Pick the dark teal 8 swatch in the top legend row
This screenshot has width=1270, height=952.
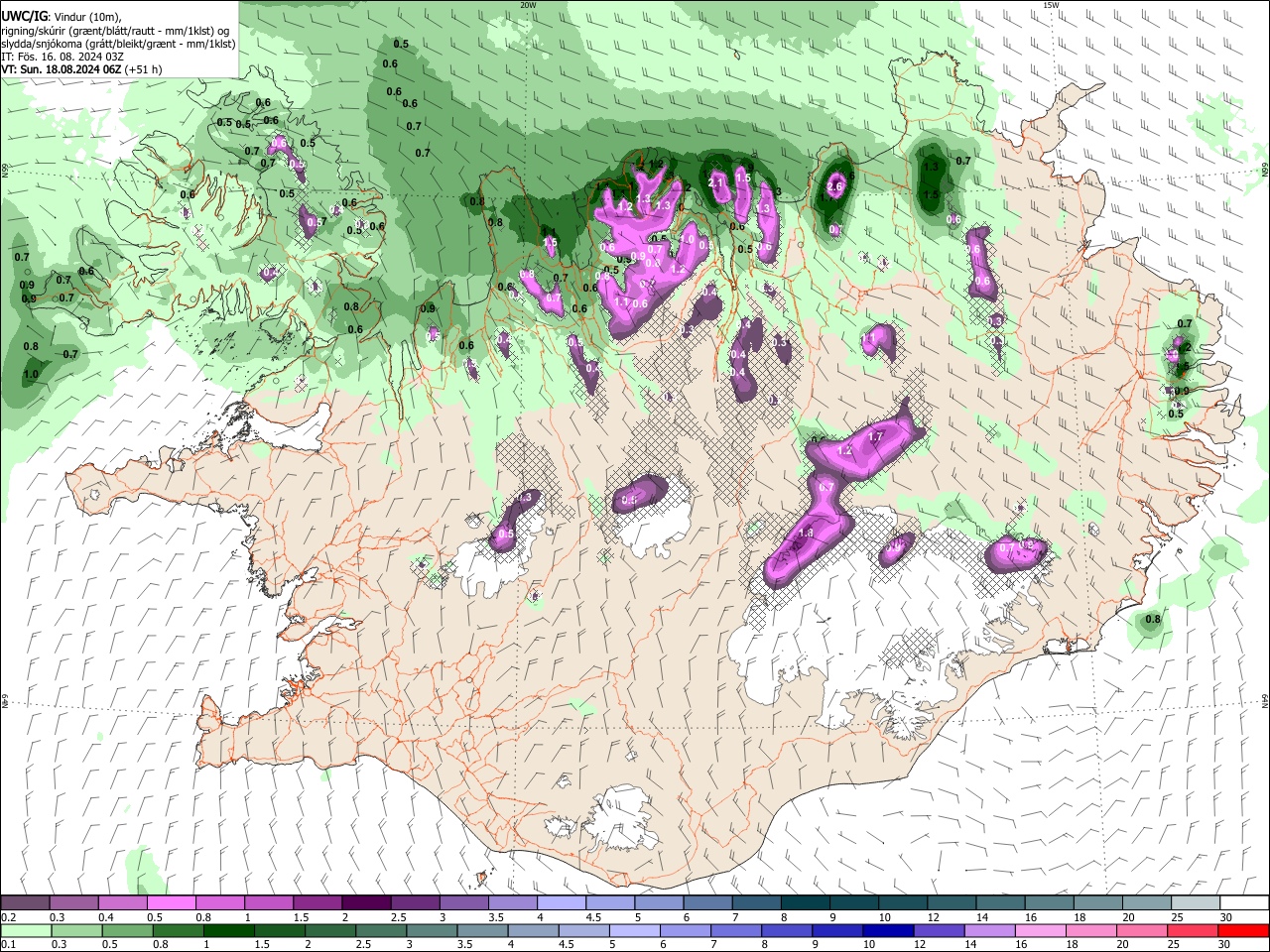pyautogui.click(x=805, y=902)
